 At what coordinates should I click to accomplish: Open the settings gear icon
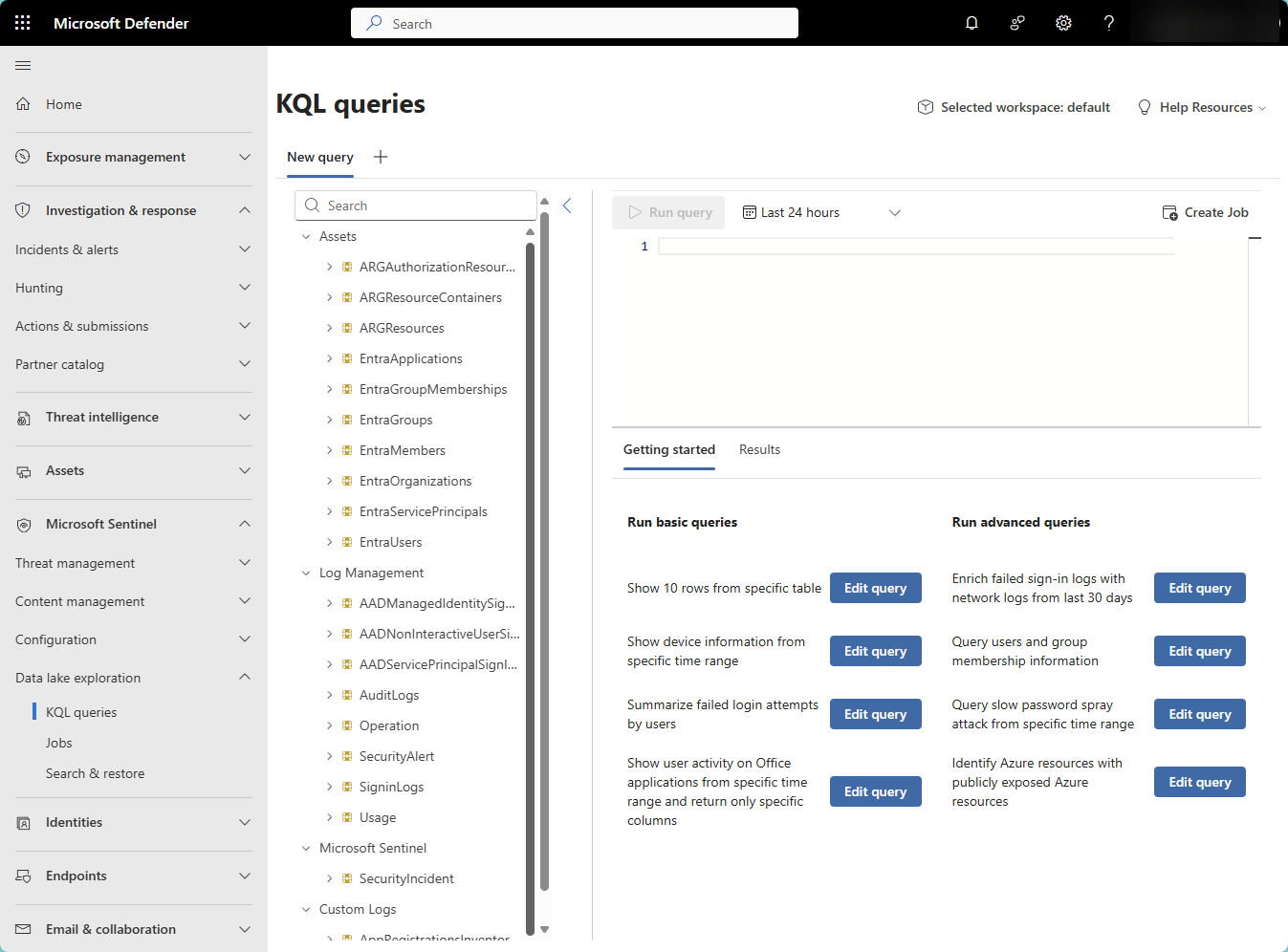pyautogui.click(x=1063, y=23)
